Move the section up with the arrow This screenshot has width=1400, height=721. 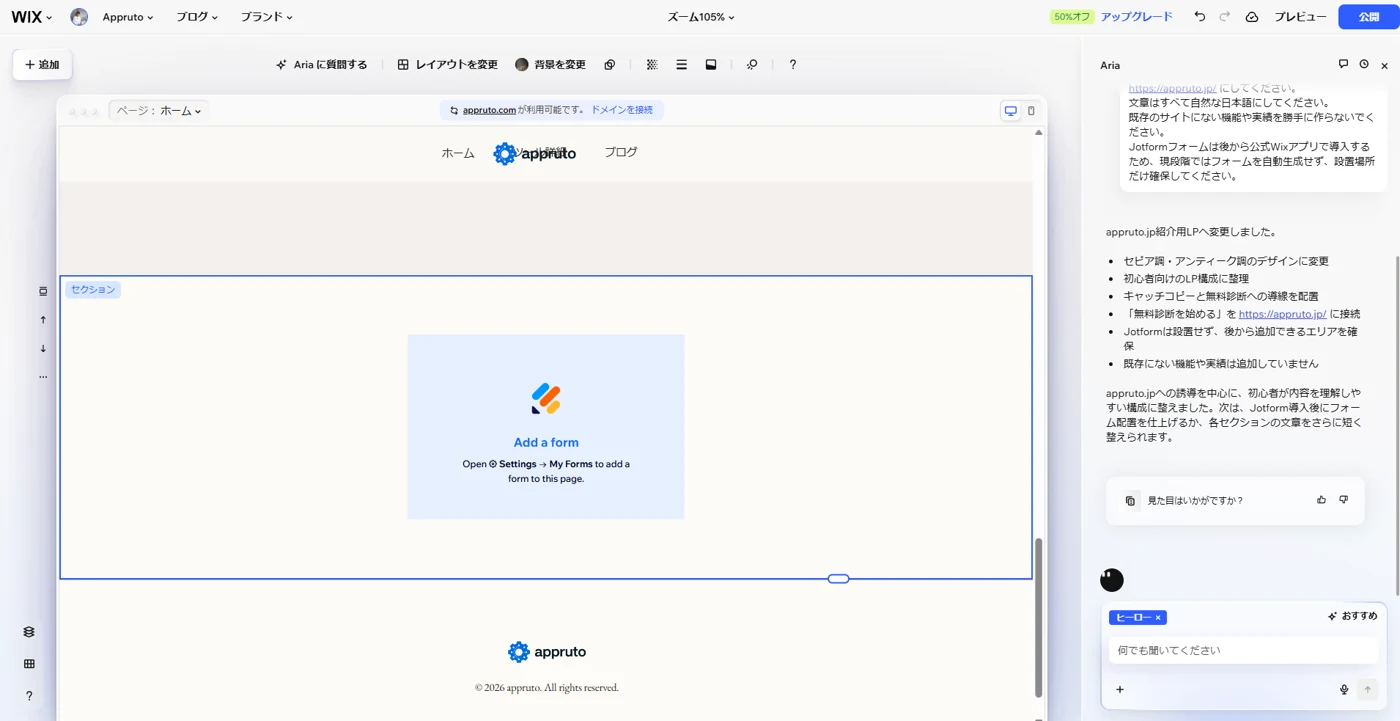[x=43, y=320]
